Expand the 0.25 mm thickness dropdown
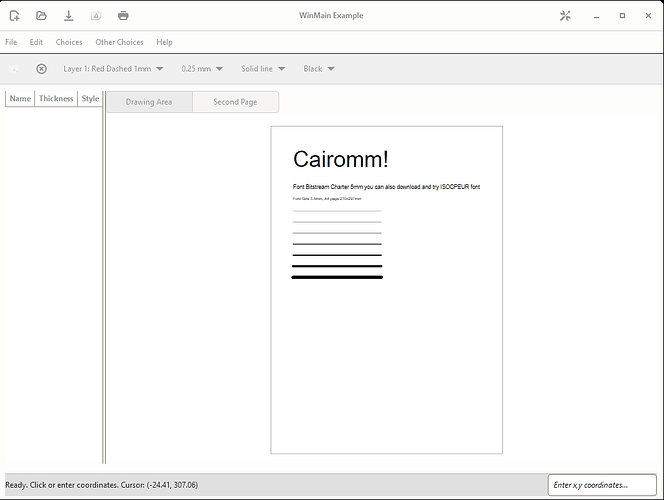The width and height of the screenshot is (664, 500). [x=202, y=69]
